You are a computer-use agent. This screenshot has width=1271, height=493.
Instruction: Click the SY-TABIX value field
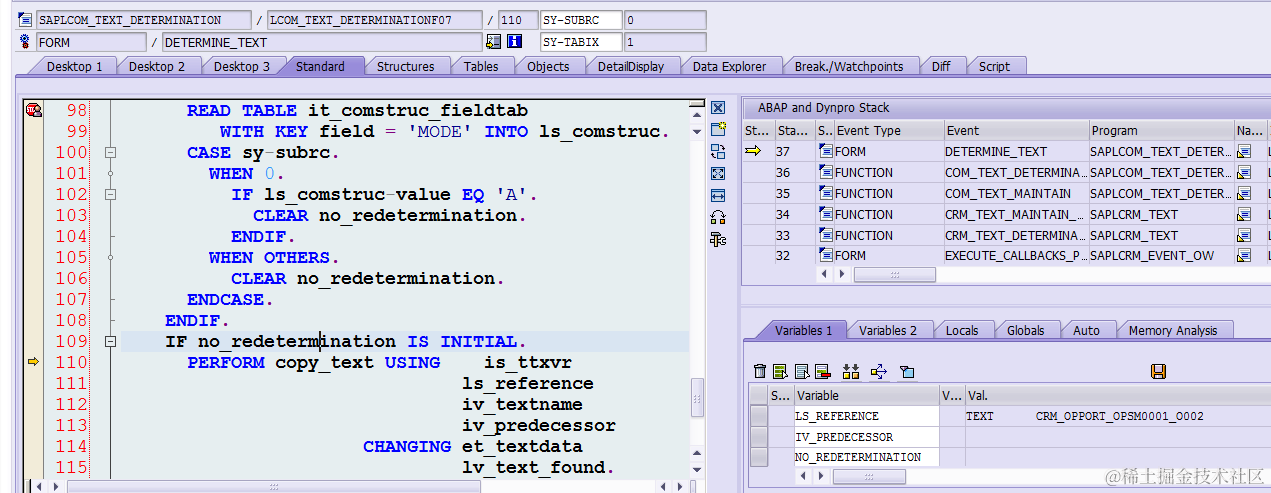pyautogui.click(x=664, y=42)
